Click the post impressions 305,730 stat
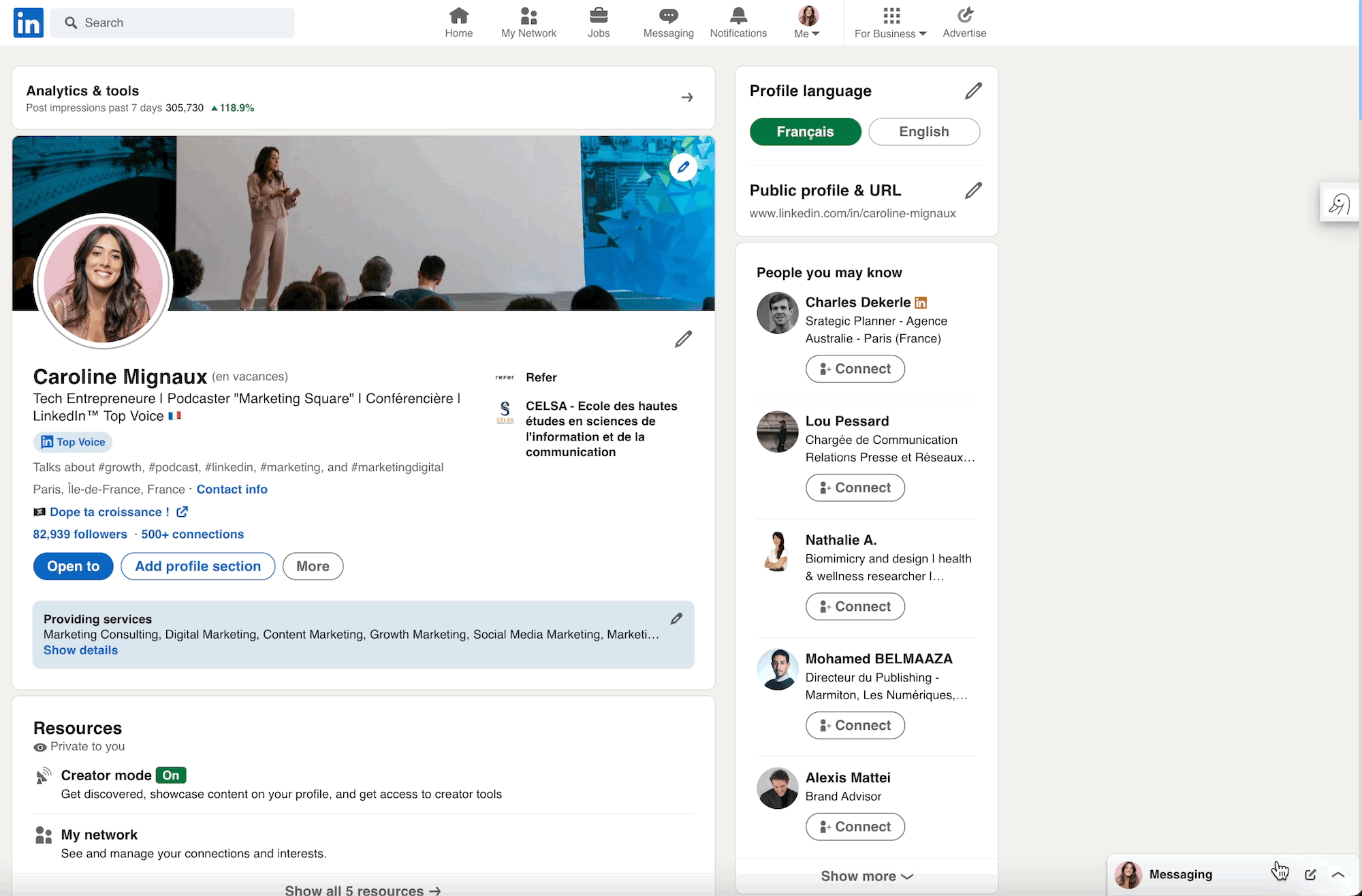The width and height of the screenshot is (1362, 896). [x=185, y=108]
